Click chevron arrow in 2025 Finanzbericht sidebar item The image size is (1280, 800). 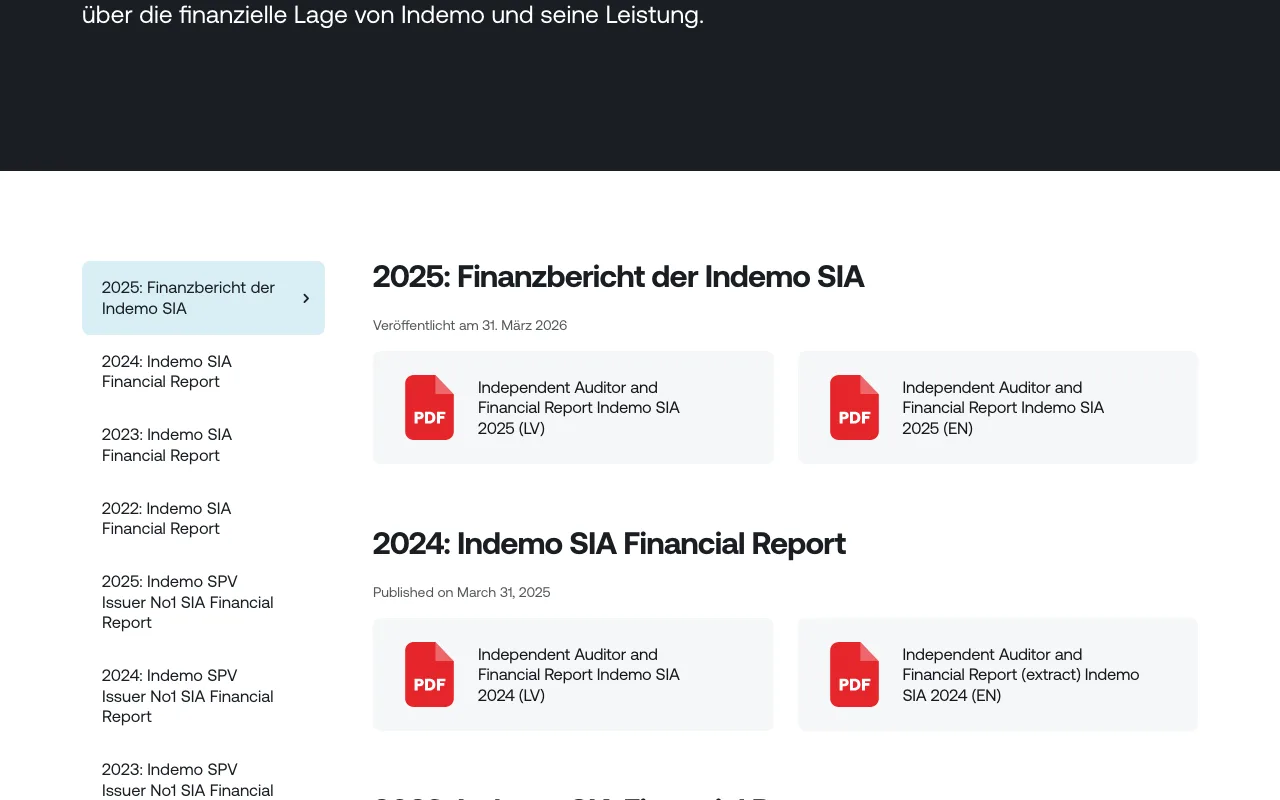pos(306,298)
